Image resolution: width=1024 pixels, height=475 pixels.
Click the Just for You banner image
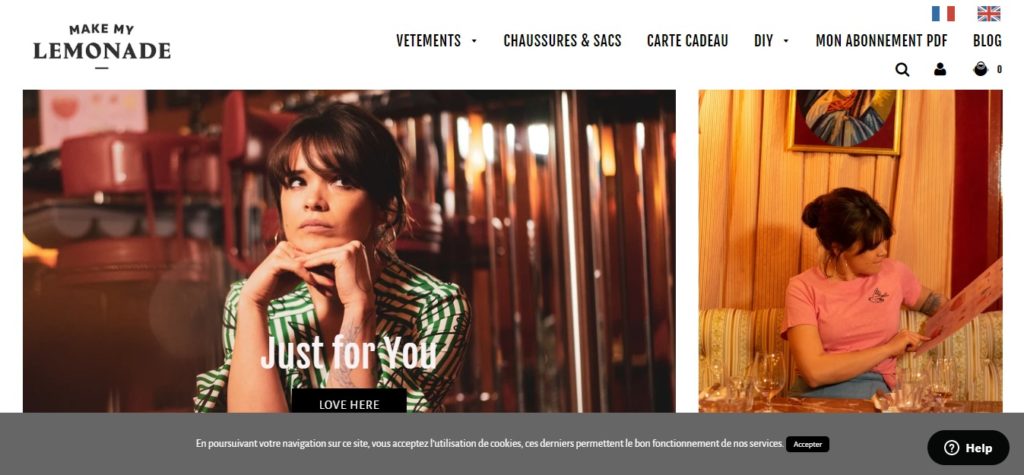pyautogui.click(x=349, y=251)
